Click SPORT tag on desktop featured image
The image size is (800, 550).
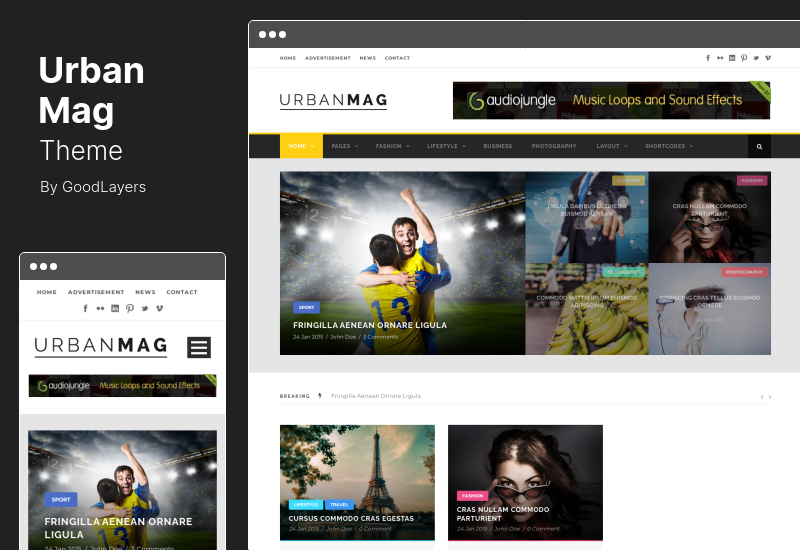point(306,308)
